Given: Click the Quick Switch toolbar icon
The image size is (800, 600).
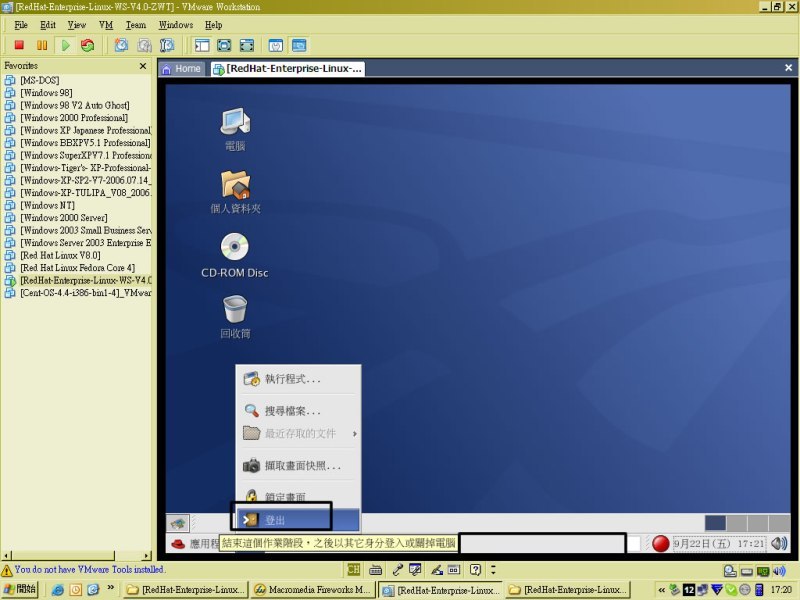Looking at the screenshot, I should pos(224,45).
